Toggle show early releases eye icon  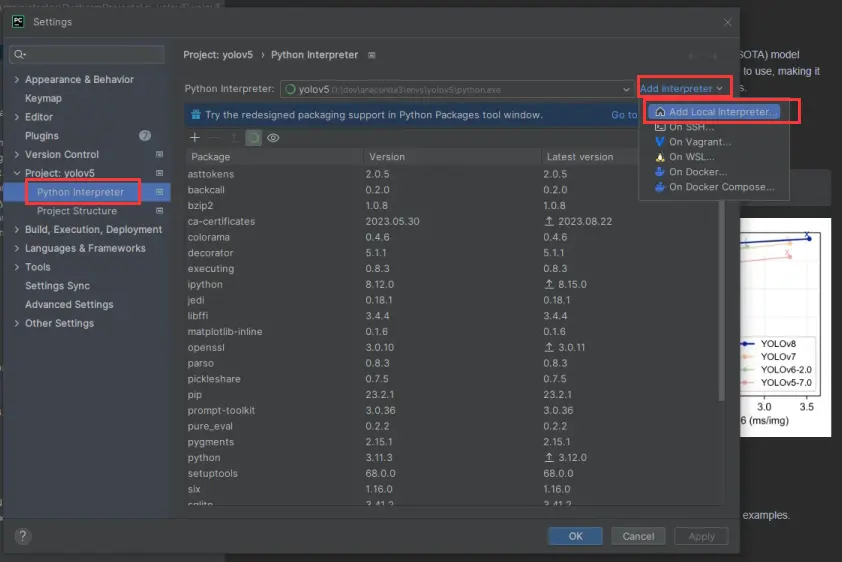(x=273, y=137)
